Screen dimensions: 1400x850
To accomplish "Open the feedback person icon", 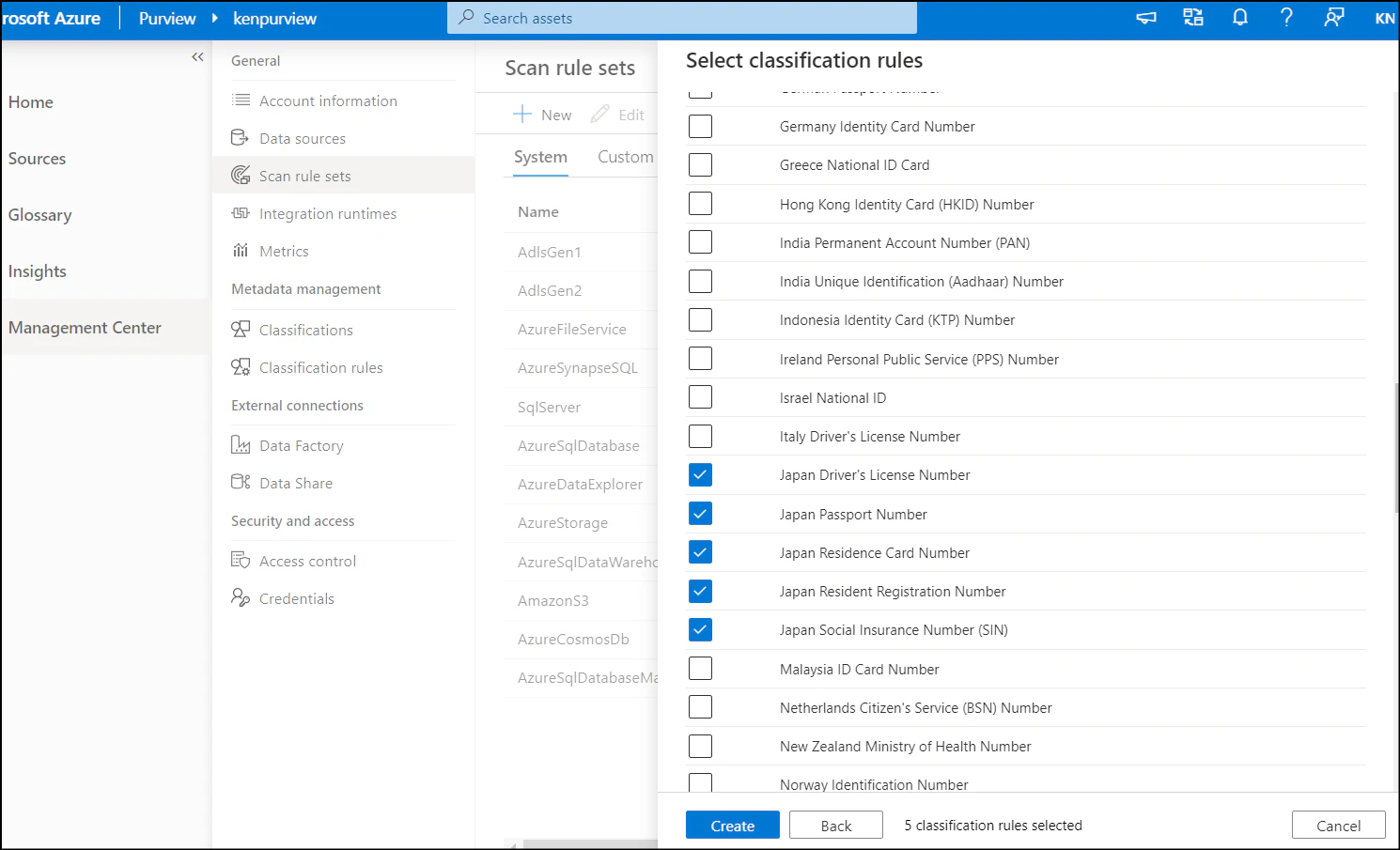I will point(1333,18).
